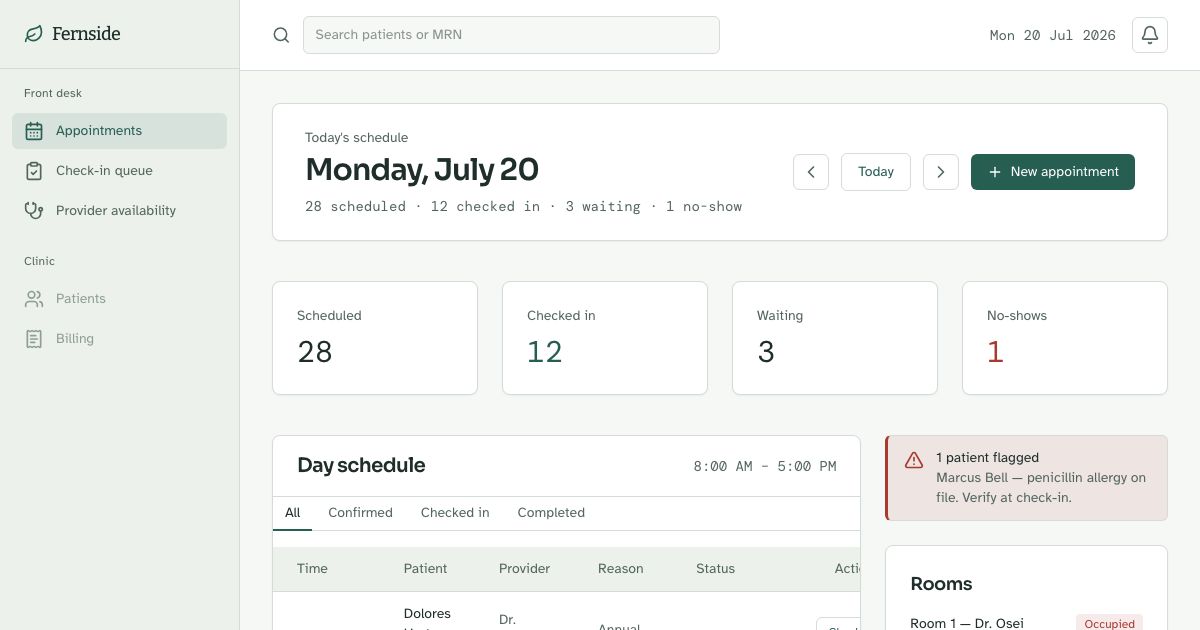Open notifications bell icon
The width and height of the screenshot is (1200, 630).
(1150, 35)
